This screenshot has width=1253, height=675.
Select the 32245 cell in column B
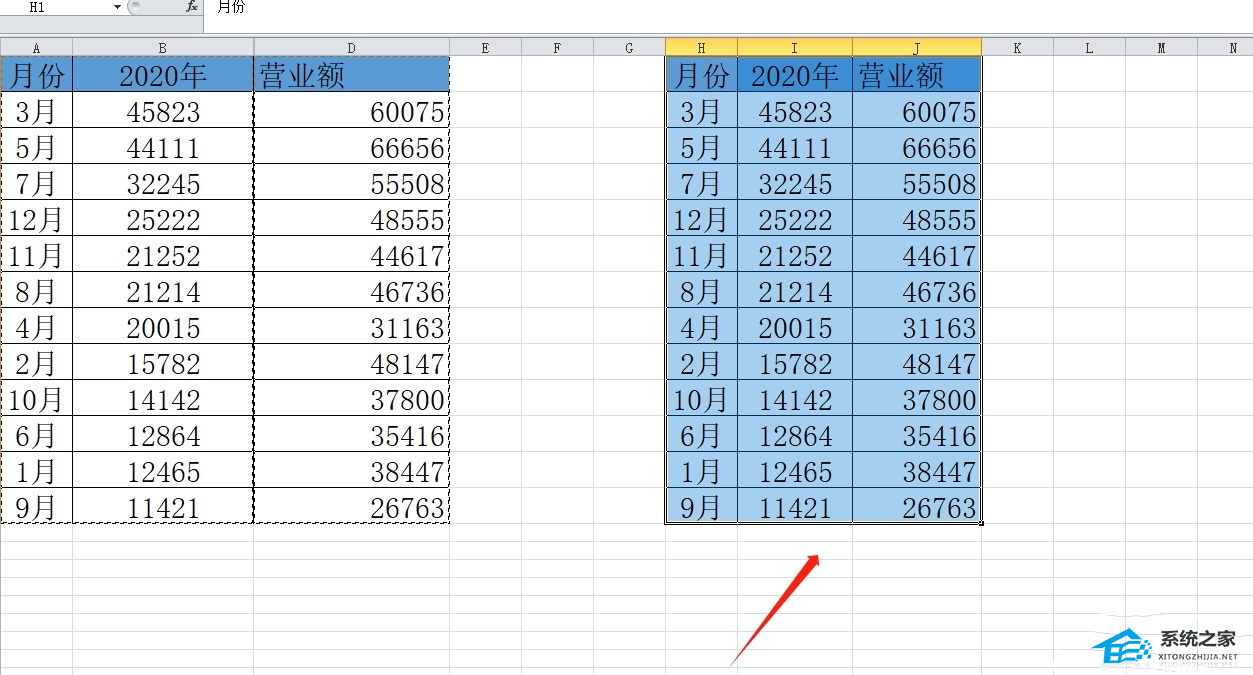pyautogui.click(x=163, y=182)
